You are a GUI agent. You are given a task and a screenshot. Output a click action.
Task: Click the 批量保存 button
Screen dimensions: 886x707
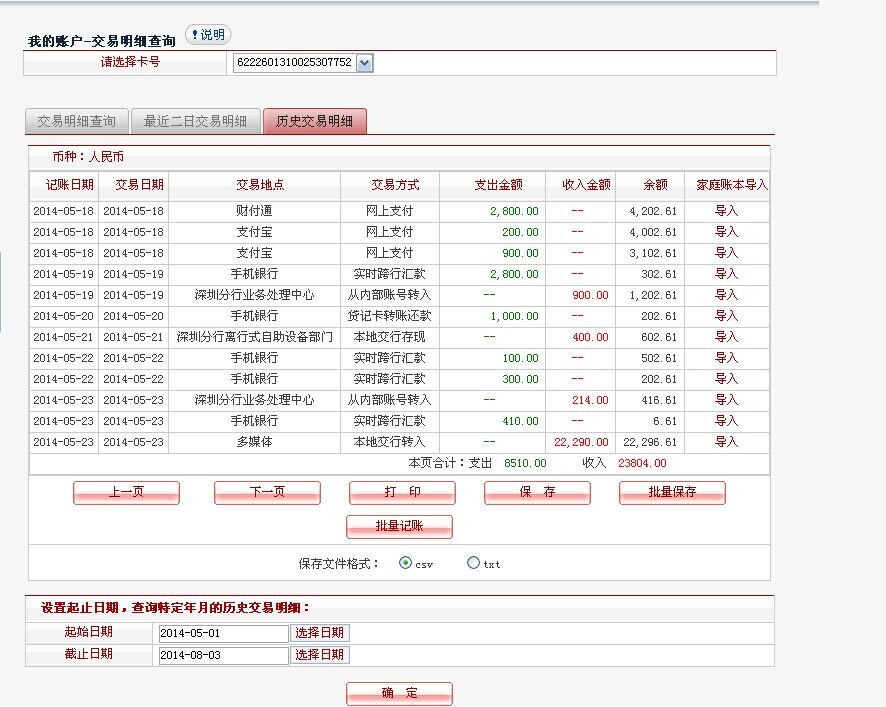[x=672, y=492]
